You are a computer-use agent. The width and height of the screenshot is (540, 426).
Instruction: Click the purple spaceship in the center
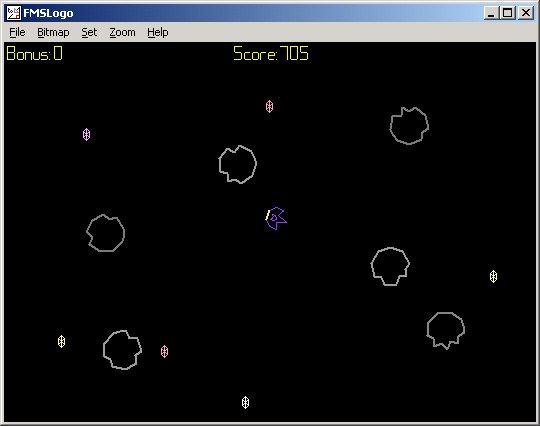276,218
